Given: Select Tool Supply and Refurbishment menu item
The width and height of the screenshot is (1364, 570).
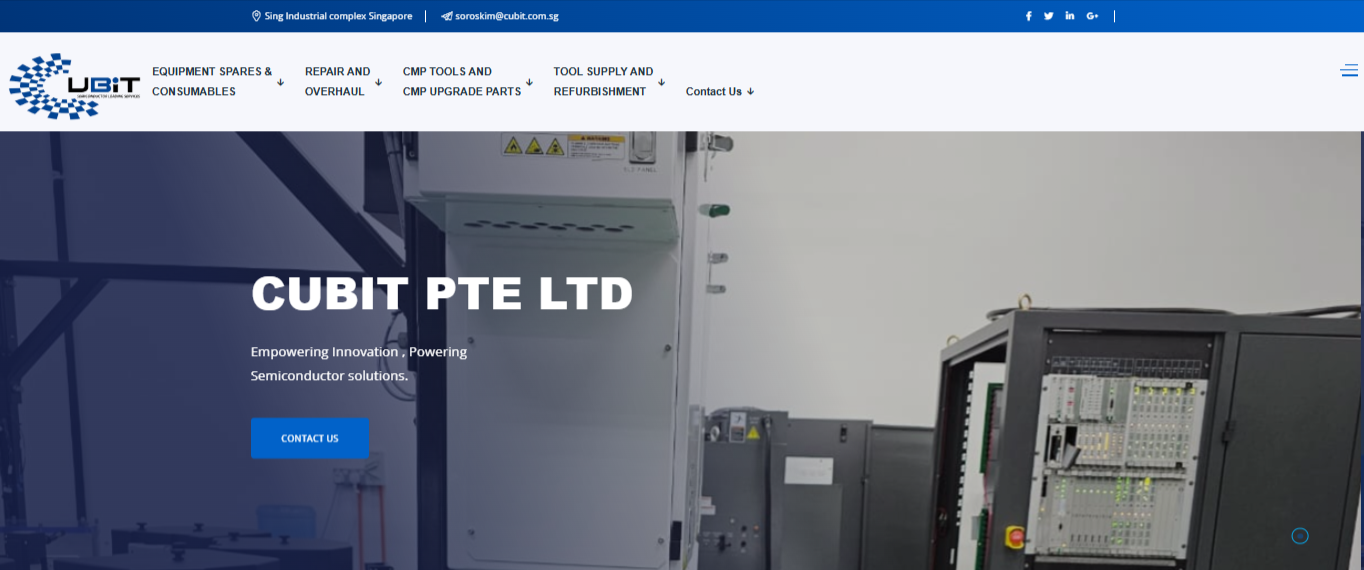Looking at the screenshot, I should (603, 81).
